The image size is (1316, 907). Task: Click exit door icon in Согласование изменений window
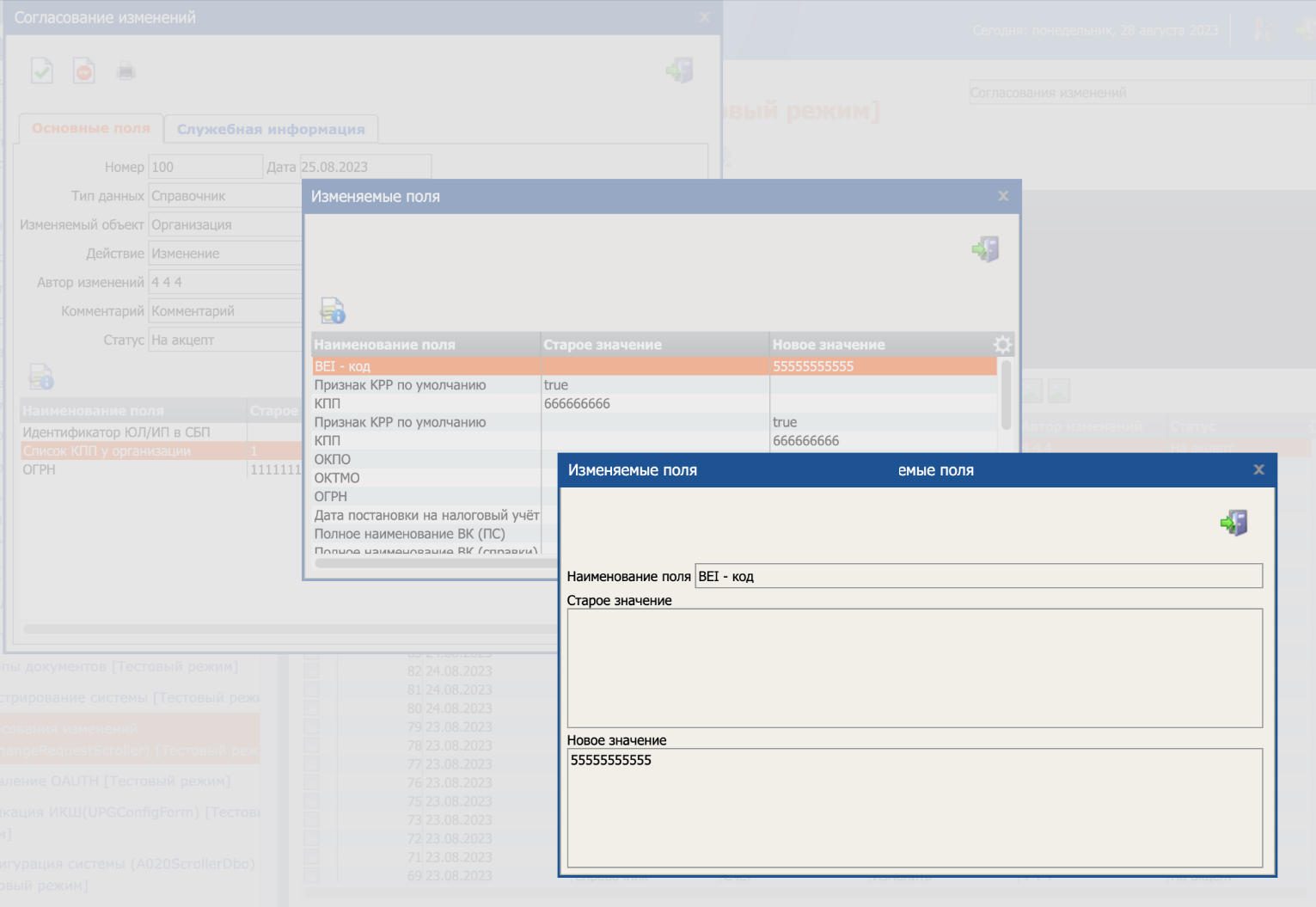click(x=680, y=70)
